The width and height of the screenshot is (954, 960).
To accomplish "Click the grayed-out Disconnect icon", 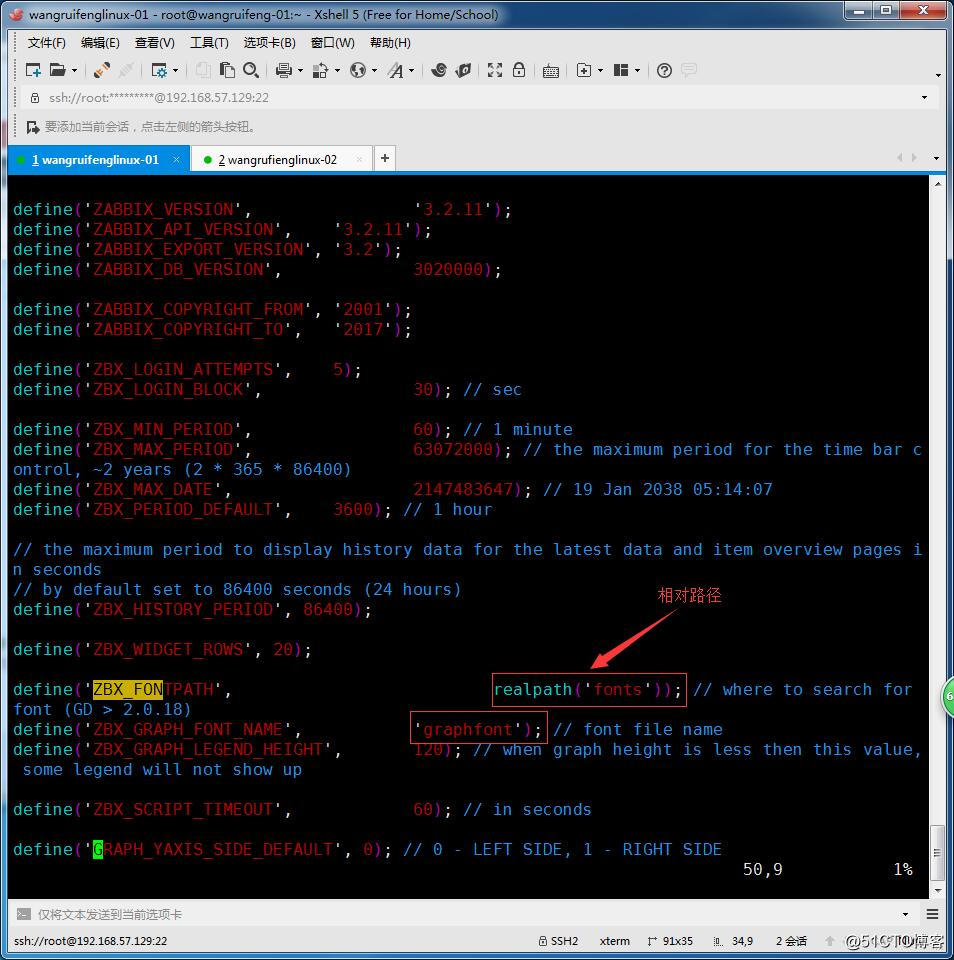I will tap(126, 70).
